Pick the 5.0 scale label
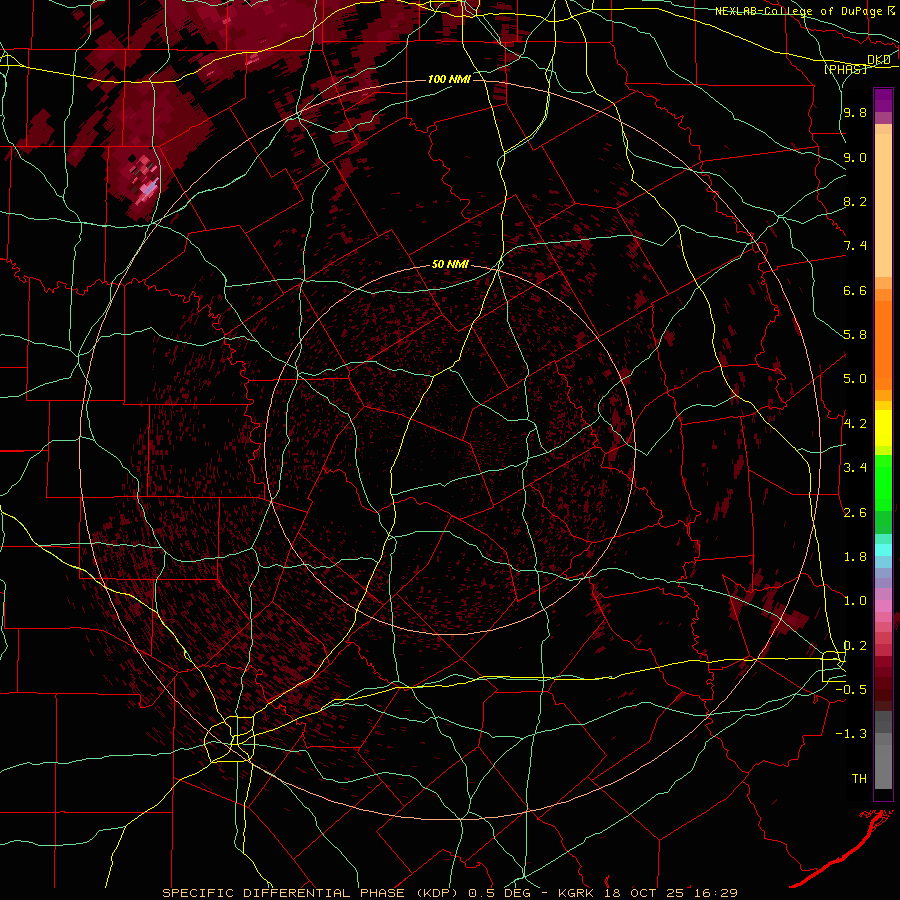The width and height of the screenshot is (900, 900). (x=855, y=379)
